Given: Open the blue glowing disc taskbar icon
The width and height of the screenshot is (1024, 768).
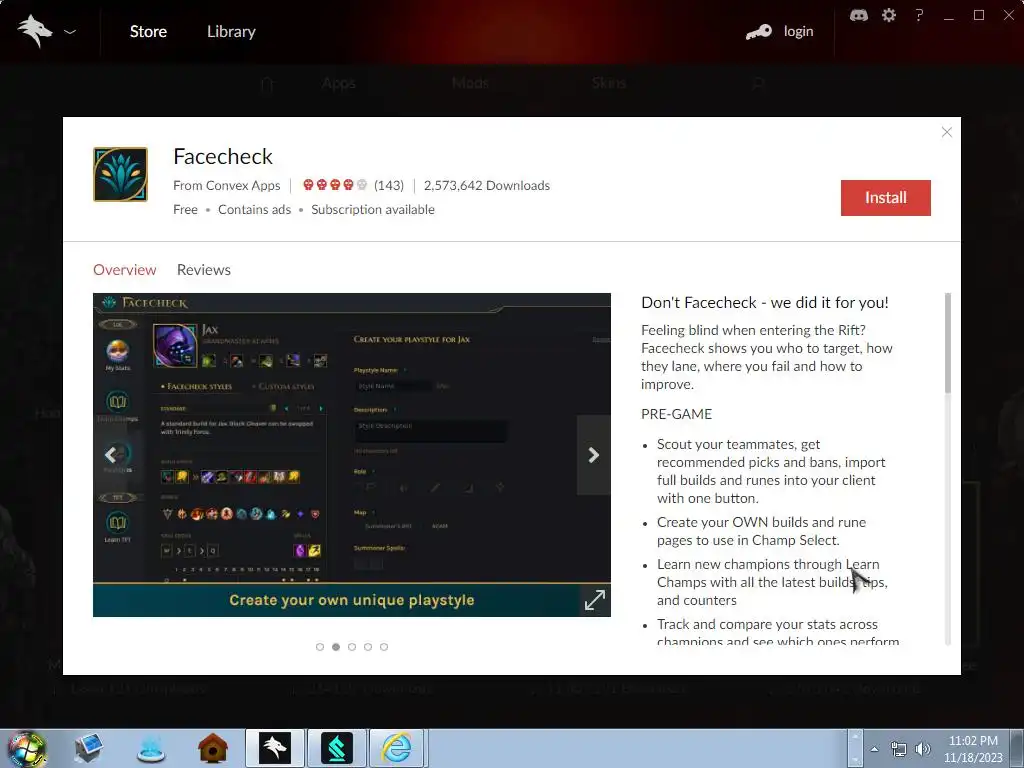Looking at the screenshot, I should coord(151,749).
